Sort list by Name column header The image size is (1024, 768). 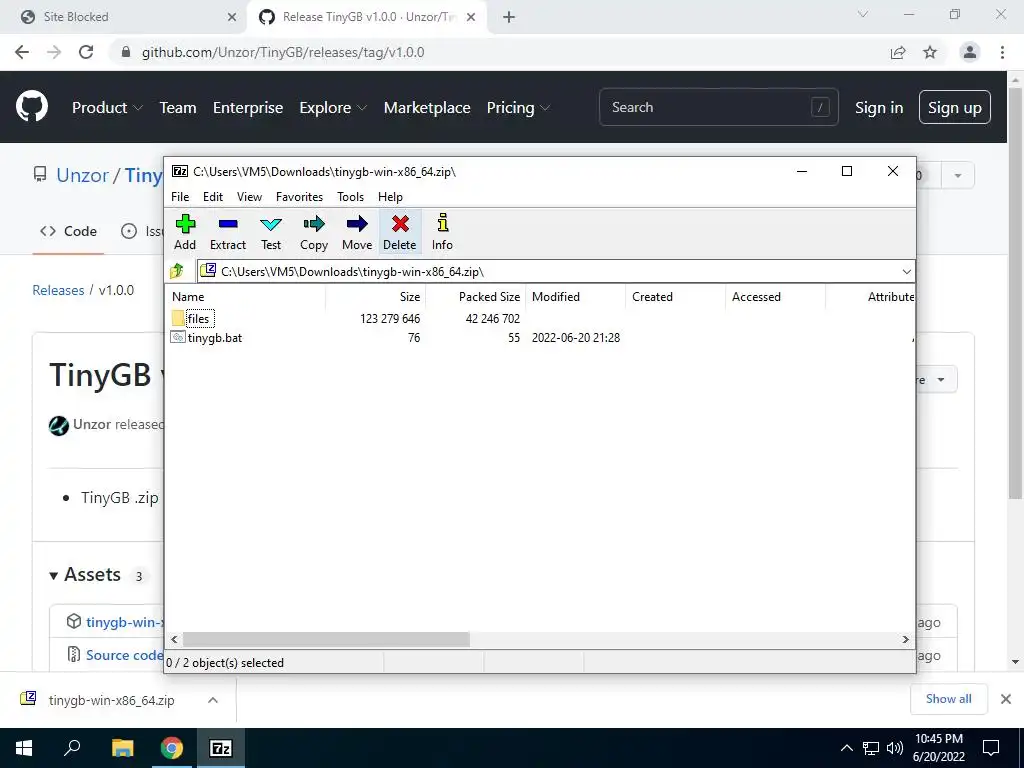pyautogui.click(x=245, y=296)
